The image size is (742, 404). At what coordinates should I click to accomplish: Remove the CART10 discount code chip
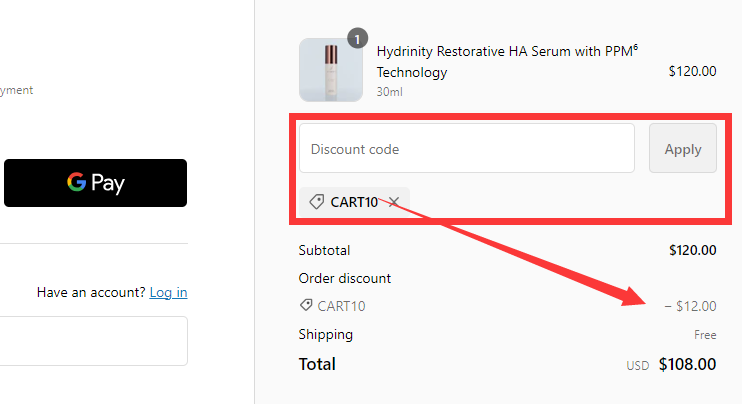tap(394, 202)
